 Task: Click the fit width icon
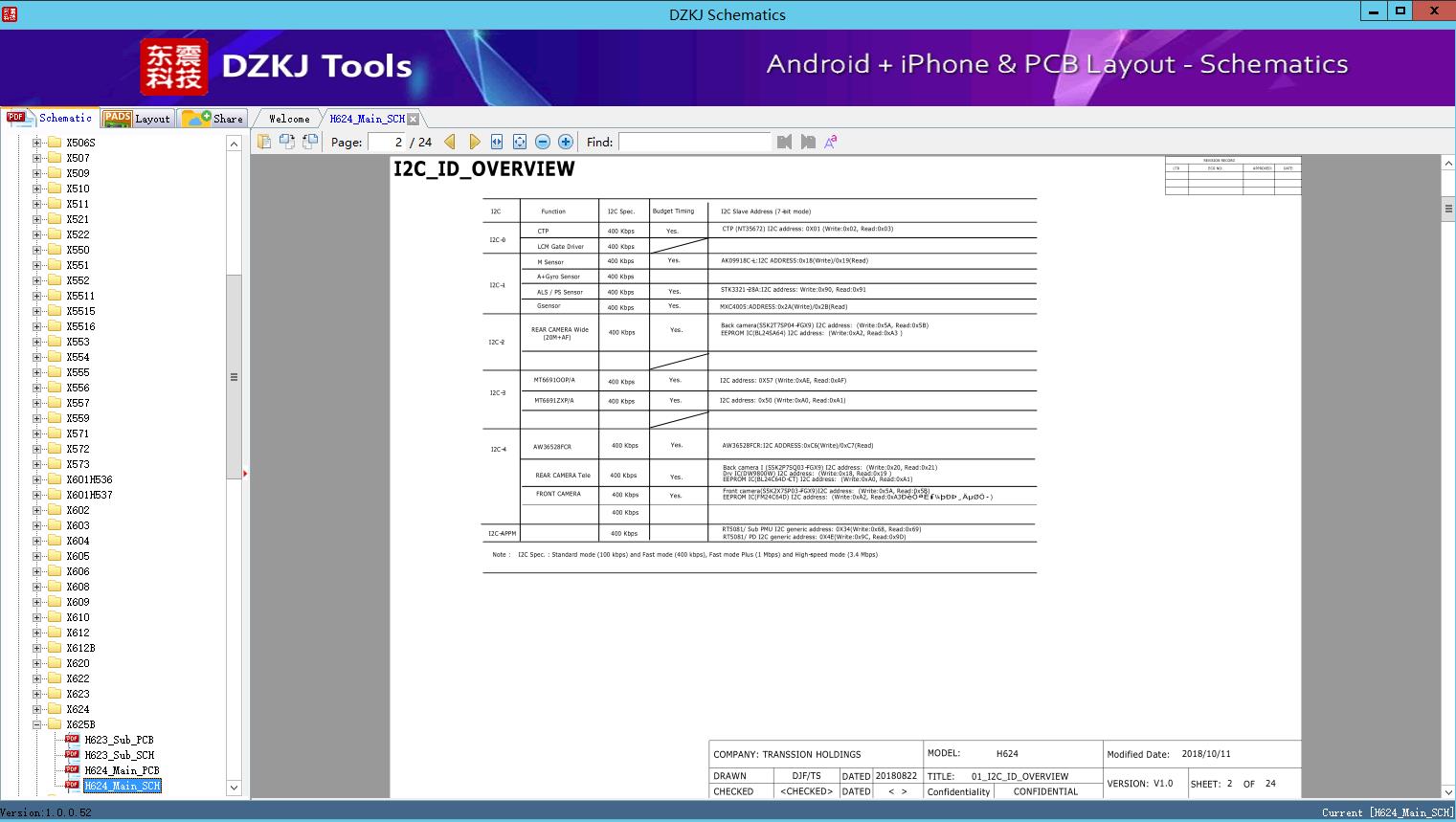(497, 142)
